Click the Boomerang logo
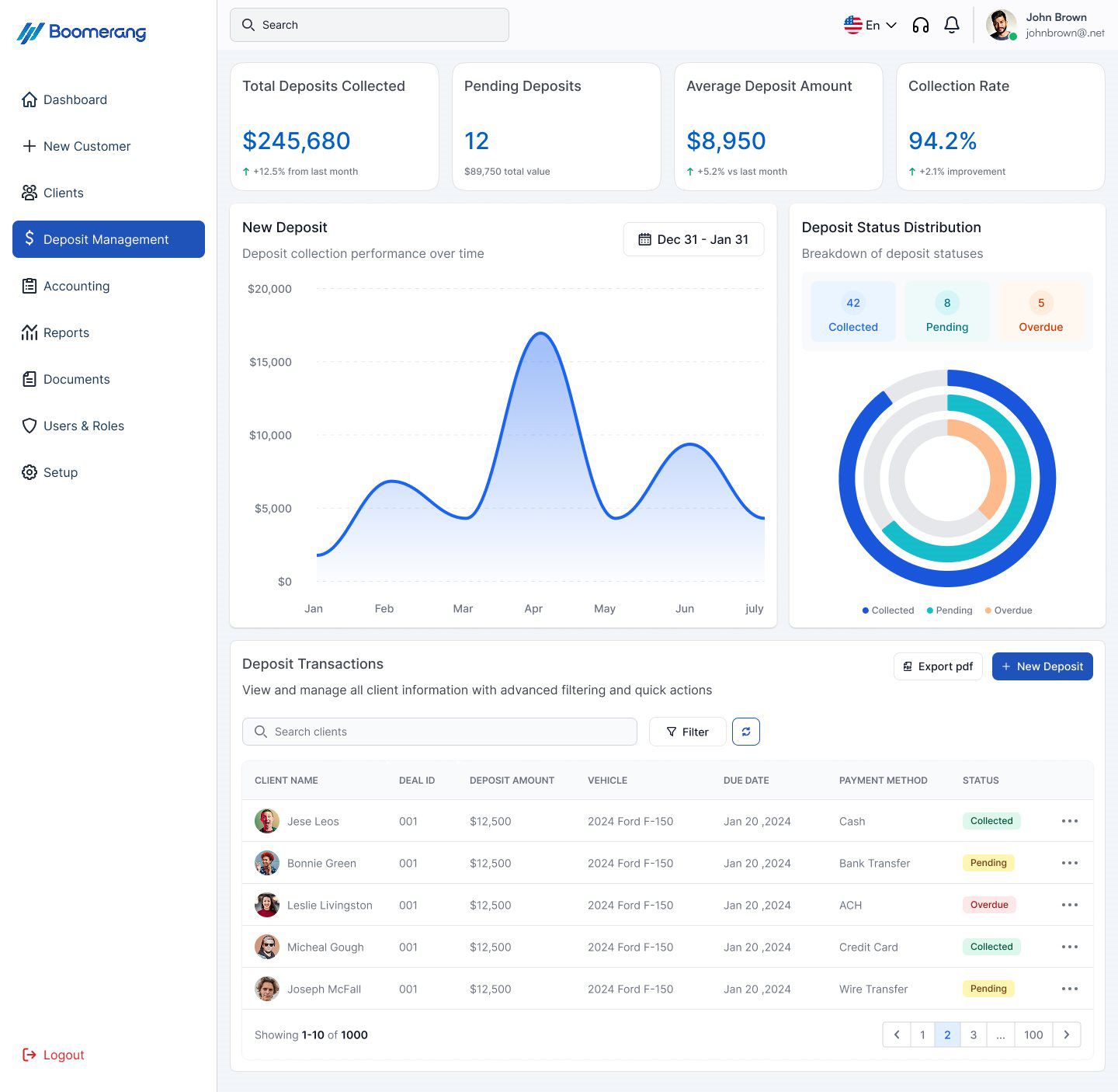Screen dimensions: 1118x1092 pos(82,33)
